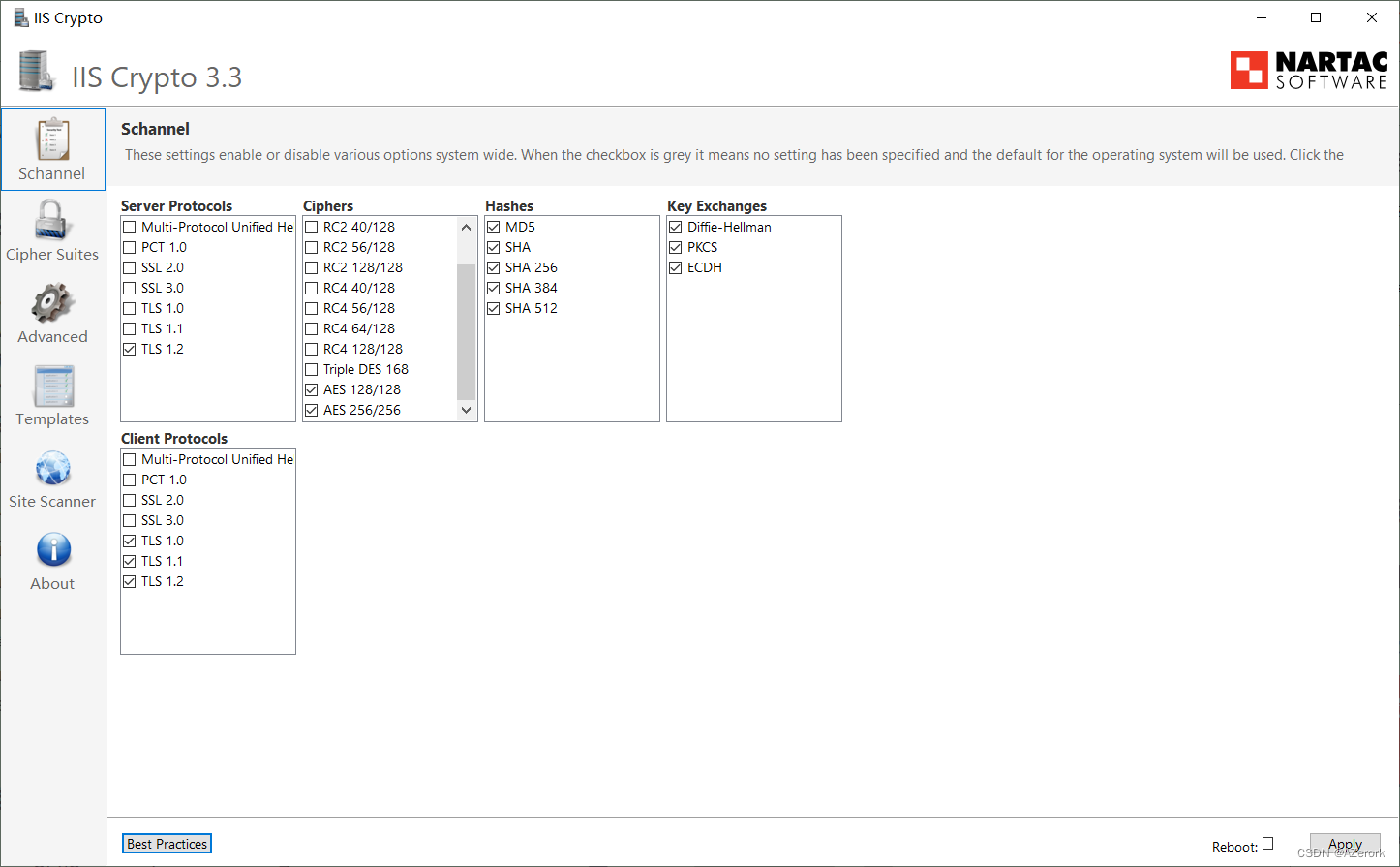Switch to the Cipher Suites tab label

pos(52,254)
